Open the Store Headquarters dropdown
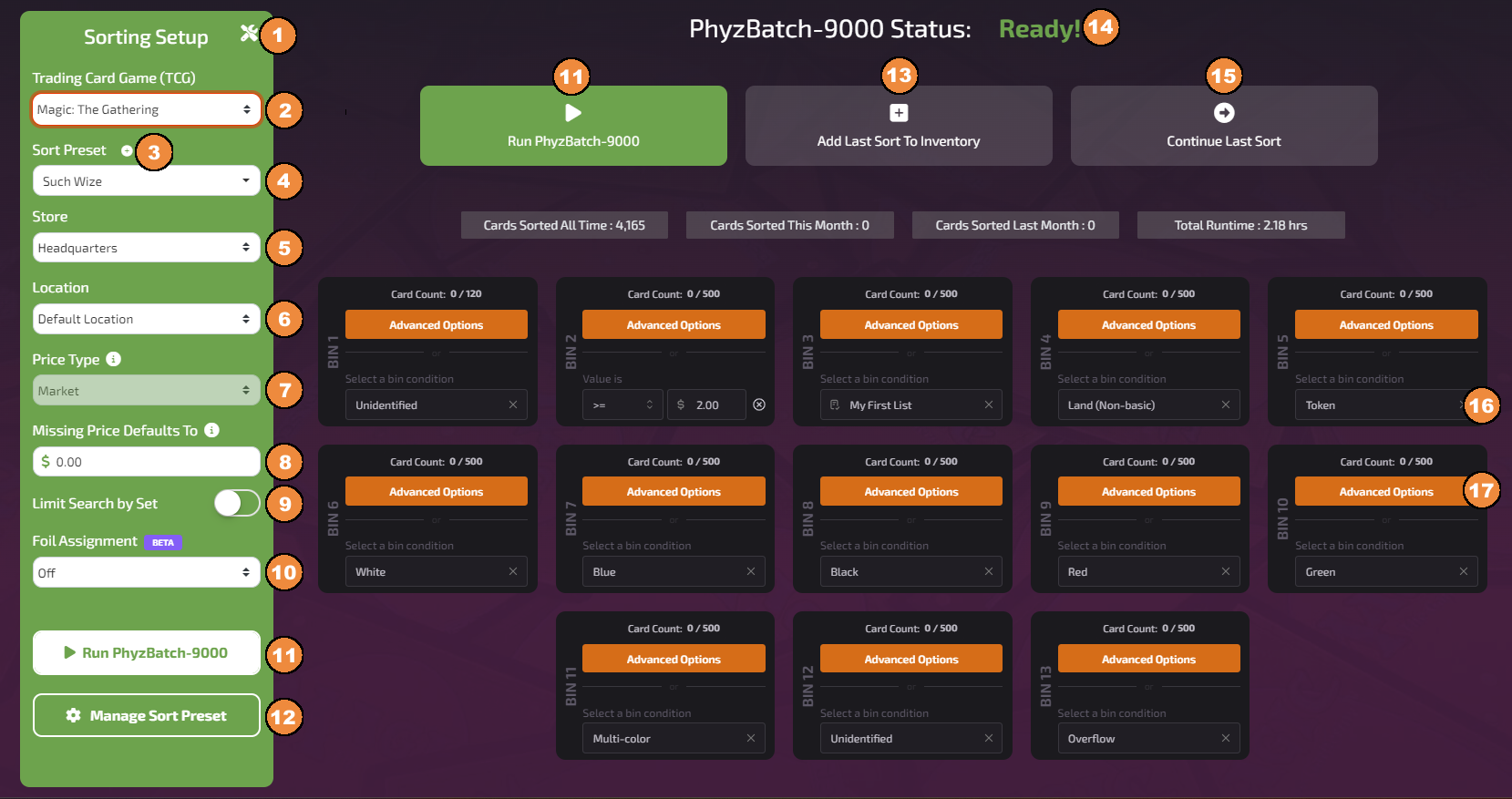This screenshot has height=799, width=1512. 146,248
